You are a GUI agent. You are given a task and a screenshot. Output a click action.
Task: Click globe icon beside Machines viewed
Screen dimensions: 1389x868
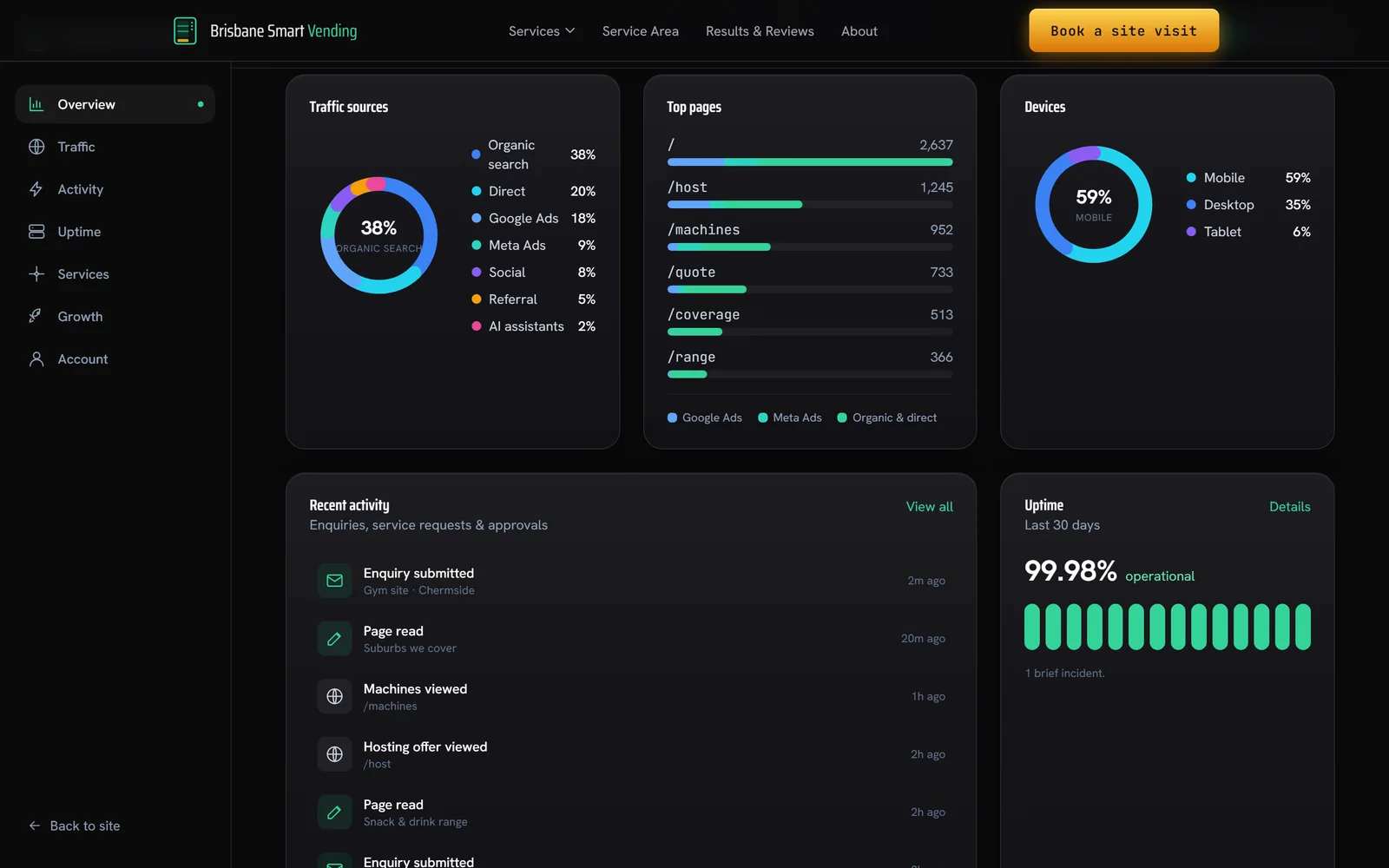click(x=334, y=696)
